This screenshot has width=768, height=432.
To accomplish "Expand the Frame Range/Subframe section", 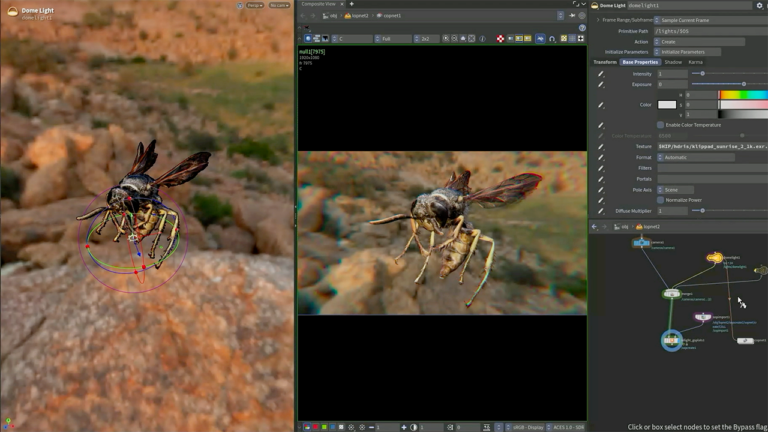I will click(x=598, y=20).
